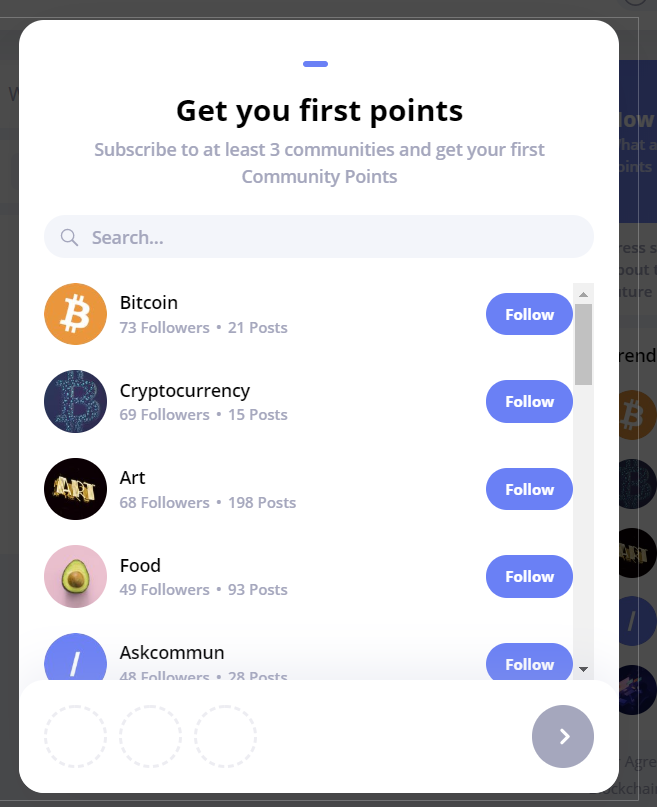
Task: Click the blue drag handle at top
Action: 315,64
